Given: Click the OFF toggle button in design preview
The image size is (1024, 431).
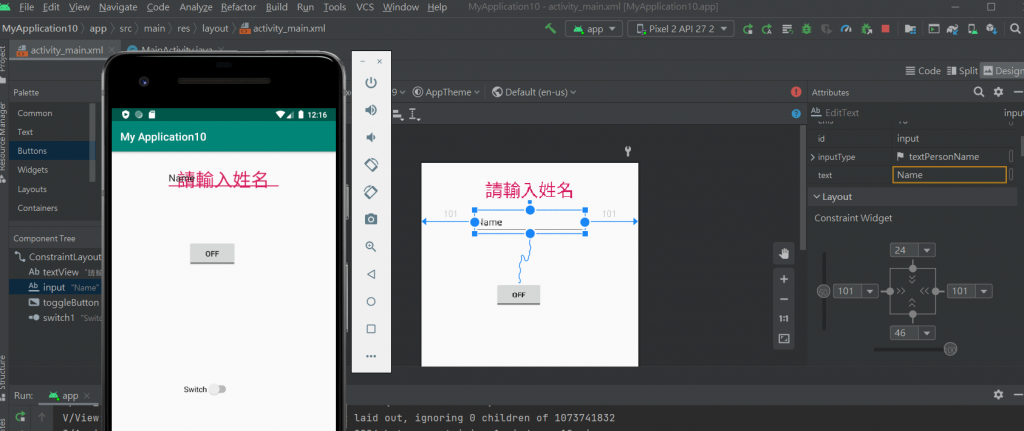Looking at the screenshot, I should (519, 295).
